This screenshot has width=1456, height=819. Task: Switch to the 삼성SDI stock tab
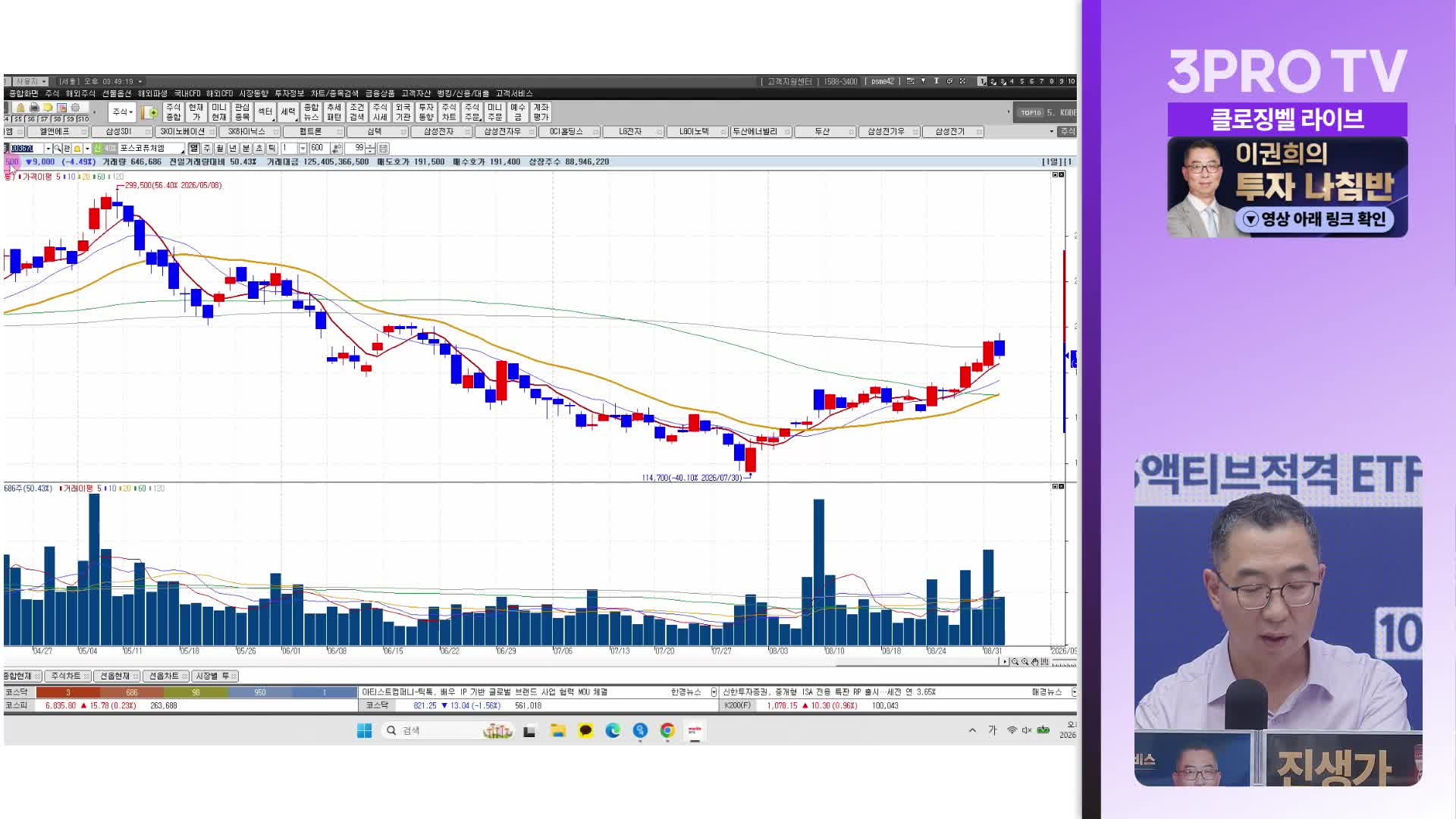click(121, 131)
